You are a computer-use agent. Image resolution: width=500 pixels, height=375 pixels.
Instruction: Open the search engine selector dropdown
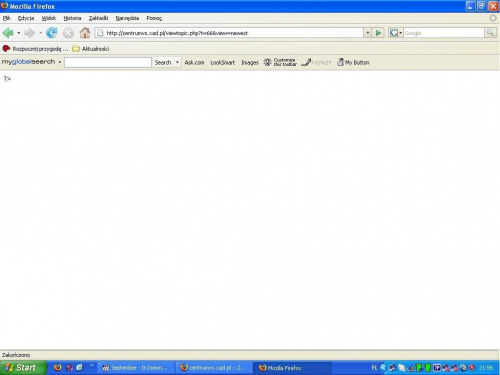click(396, 33)
